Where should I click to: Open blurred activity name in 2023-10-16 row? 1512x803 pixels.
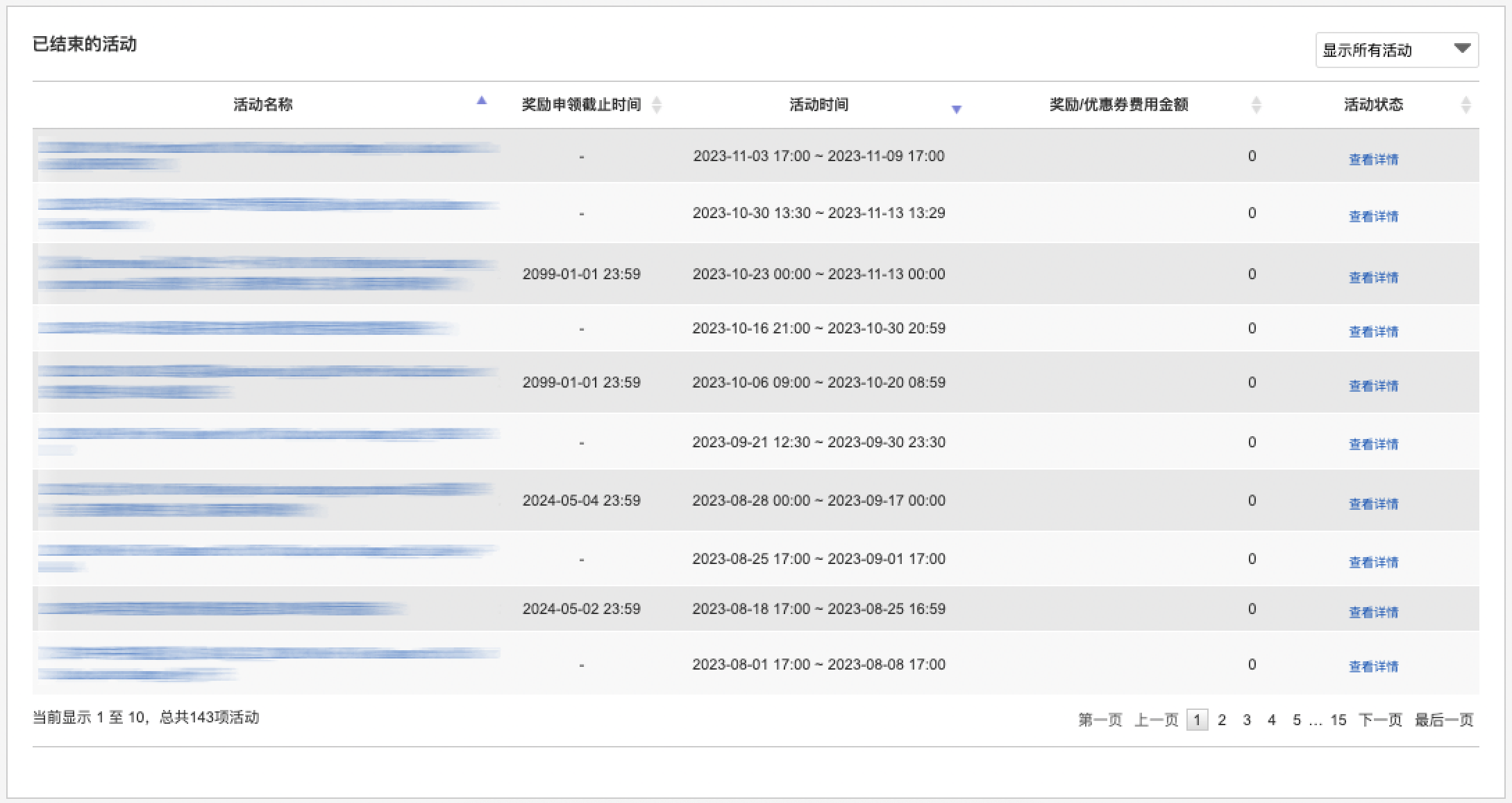247,328
